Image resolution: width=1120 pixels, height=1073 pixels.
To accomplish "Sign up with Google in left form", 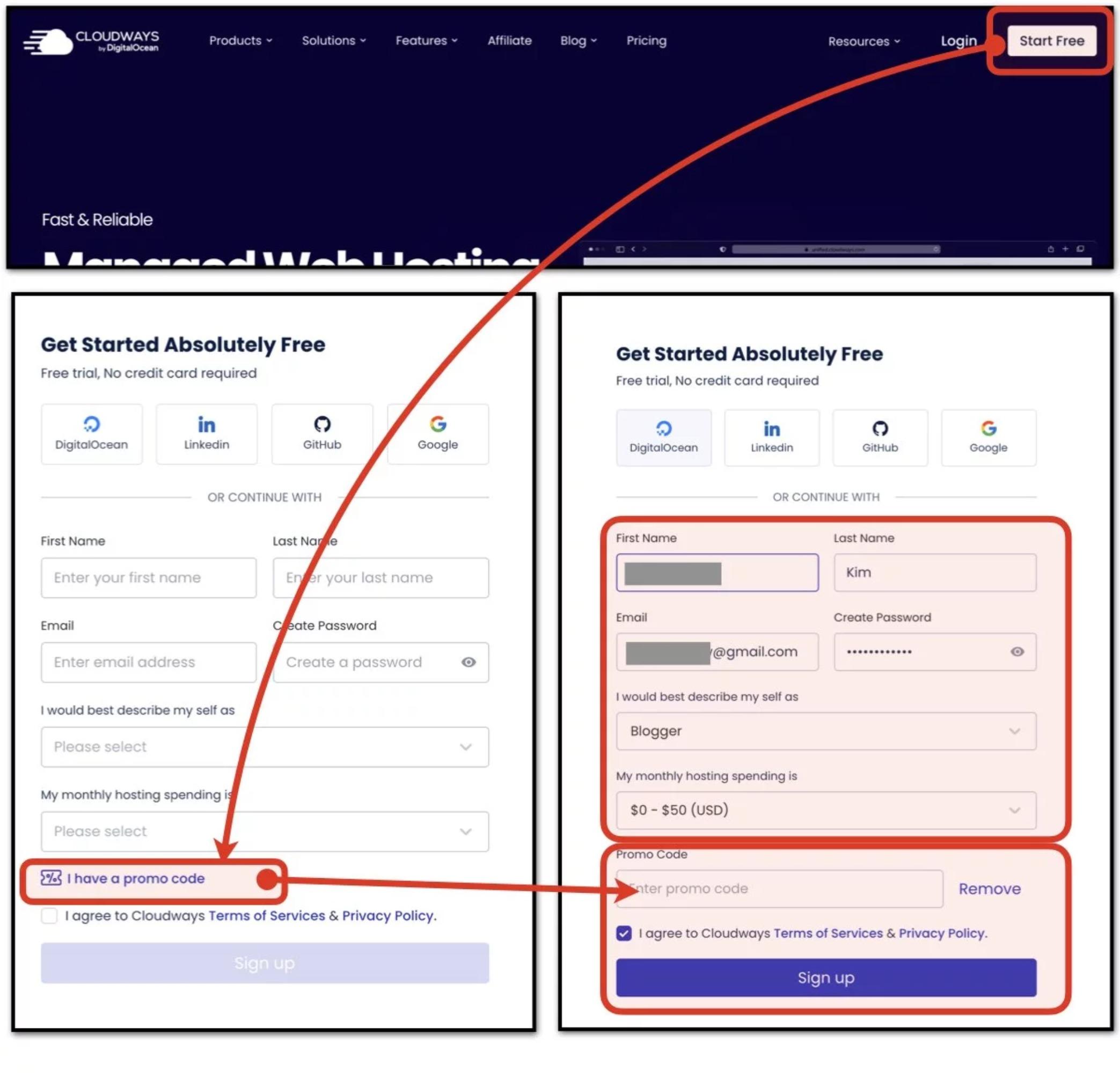I will coord(438,433).
